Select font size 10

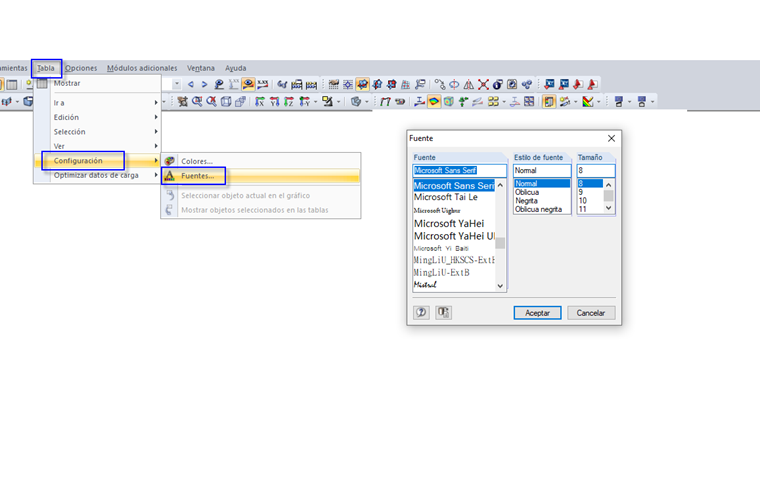pos(583,201)
